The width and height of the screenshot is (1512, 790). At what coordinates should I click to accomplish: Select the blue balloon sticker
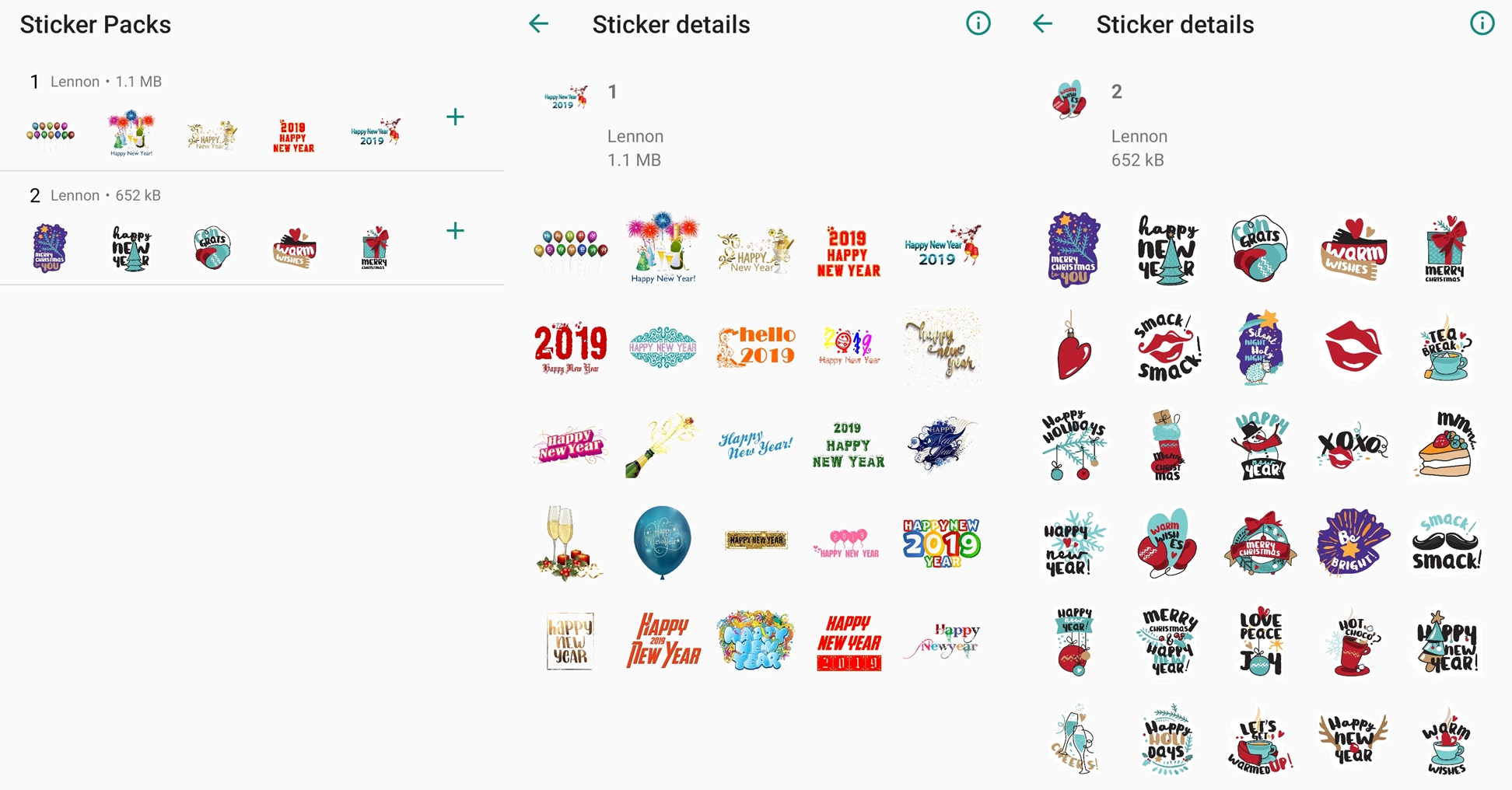point(662,542)
